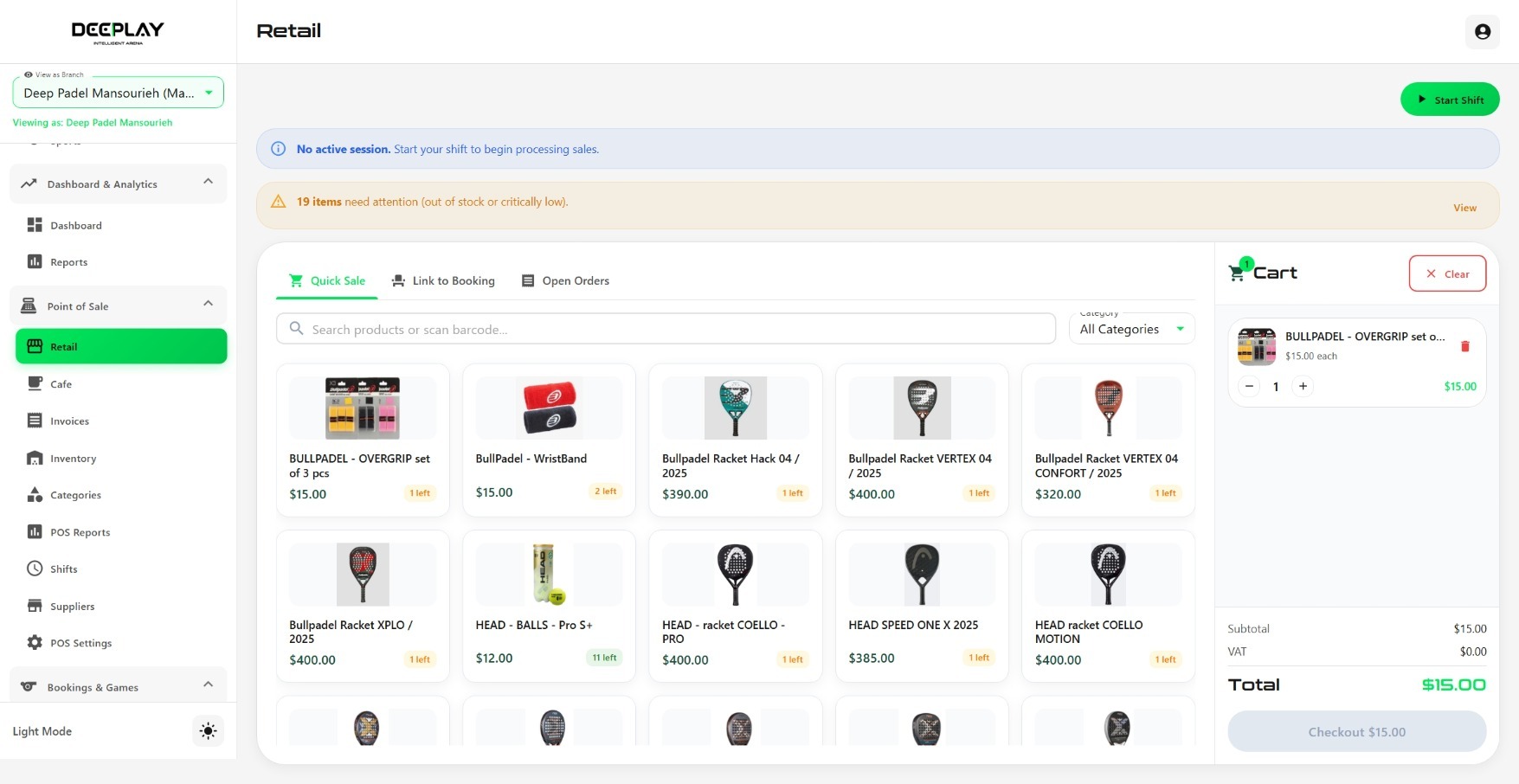1519x784 pixels.
Task: Click the Start Shift button
Action: click(1449, 100)
